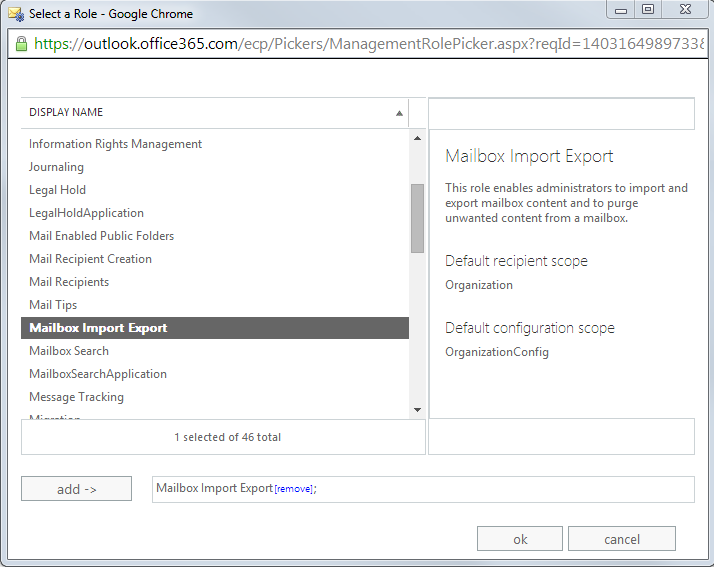Click the role list scroll up arrow
Image resolution: width=714 pixels, height=567 pixels.
point(417,138)
